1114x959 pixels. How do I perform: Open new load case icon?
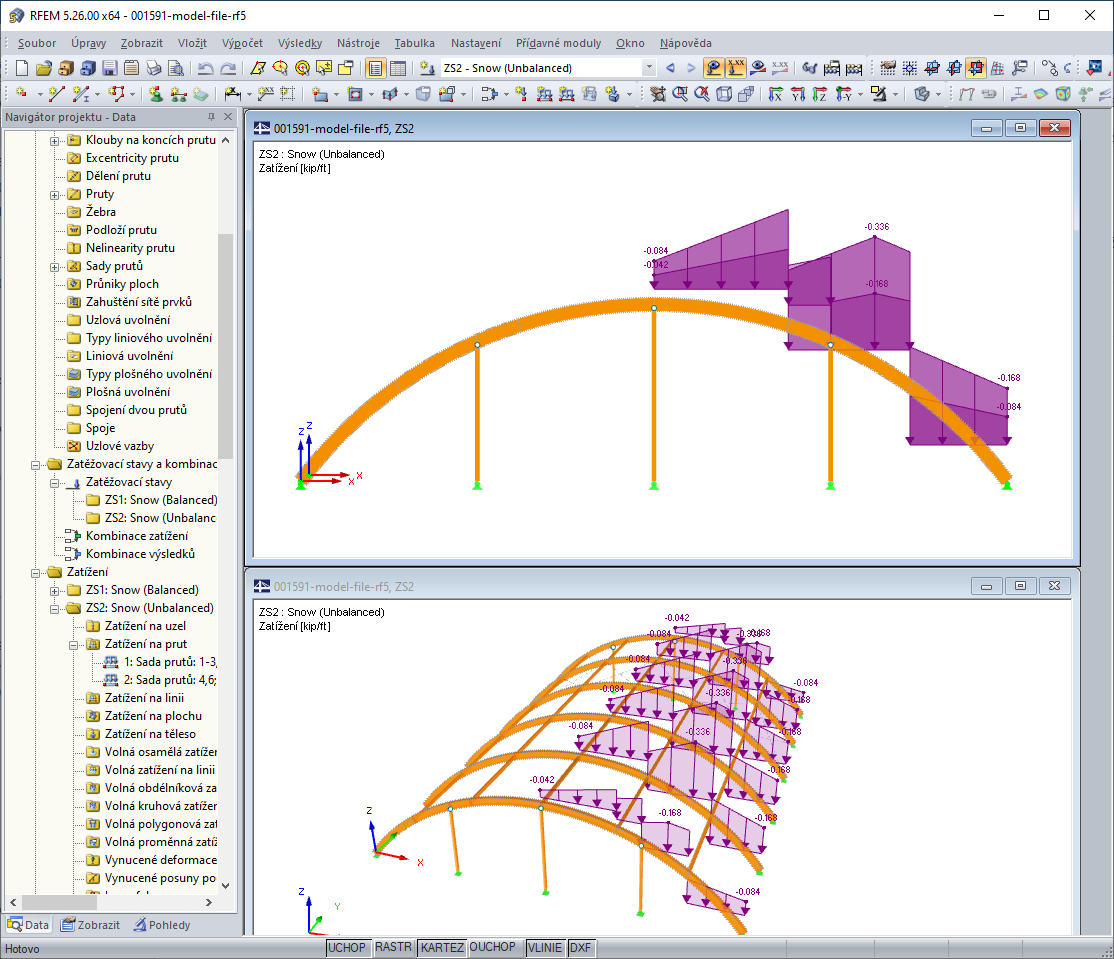point(427,68)
